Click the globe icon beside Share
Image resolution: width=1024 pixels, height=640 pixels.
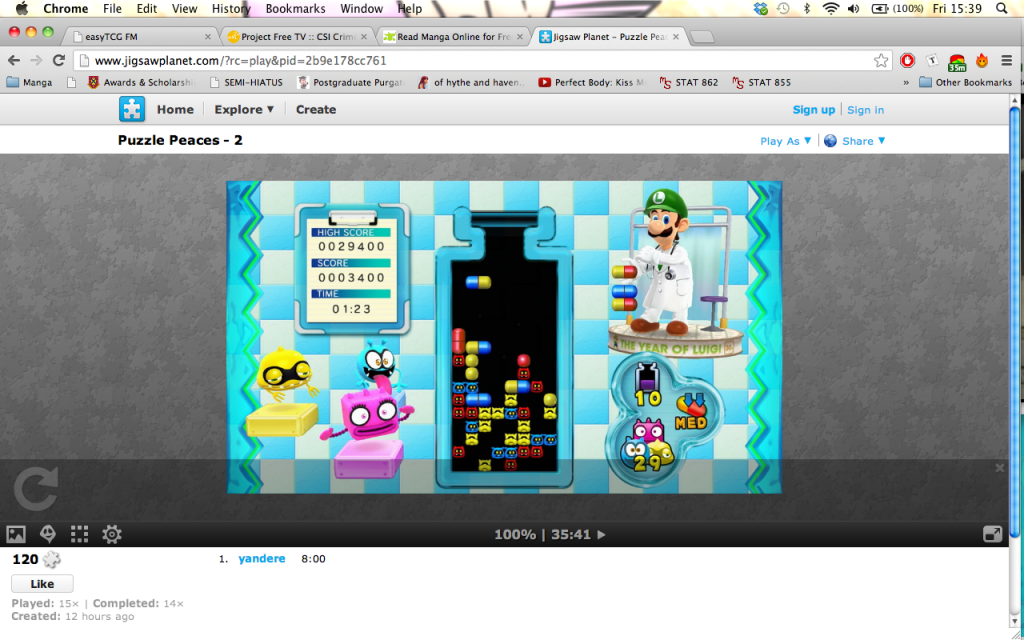[x=830, y=141]
